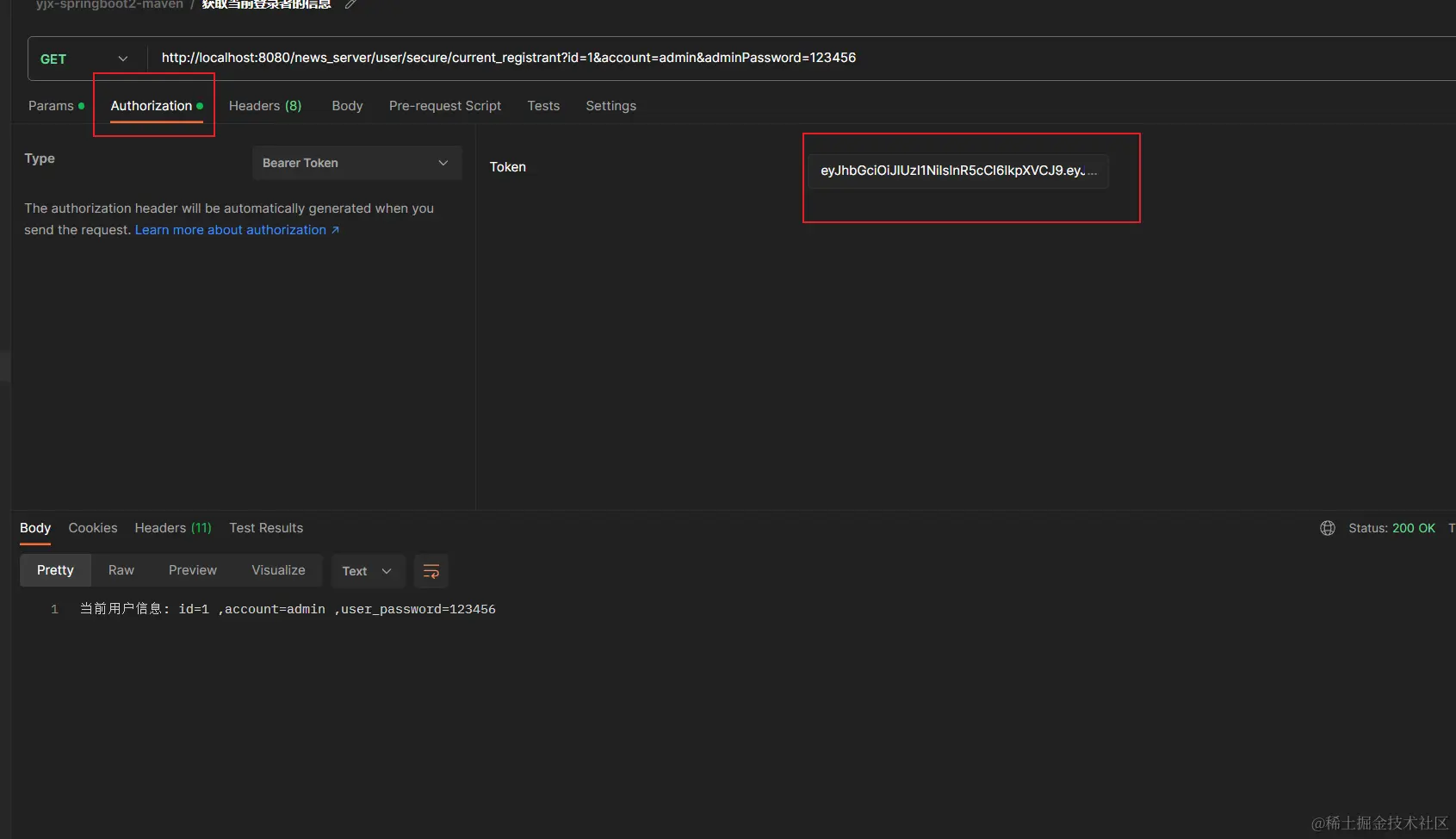Switch to the Params tab
1456x839 pixels.
56,106
